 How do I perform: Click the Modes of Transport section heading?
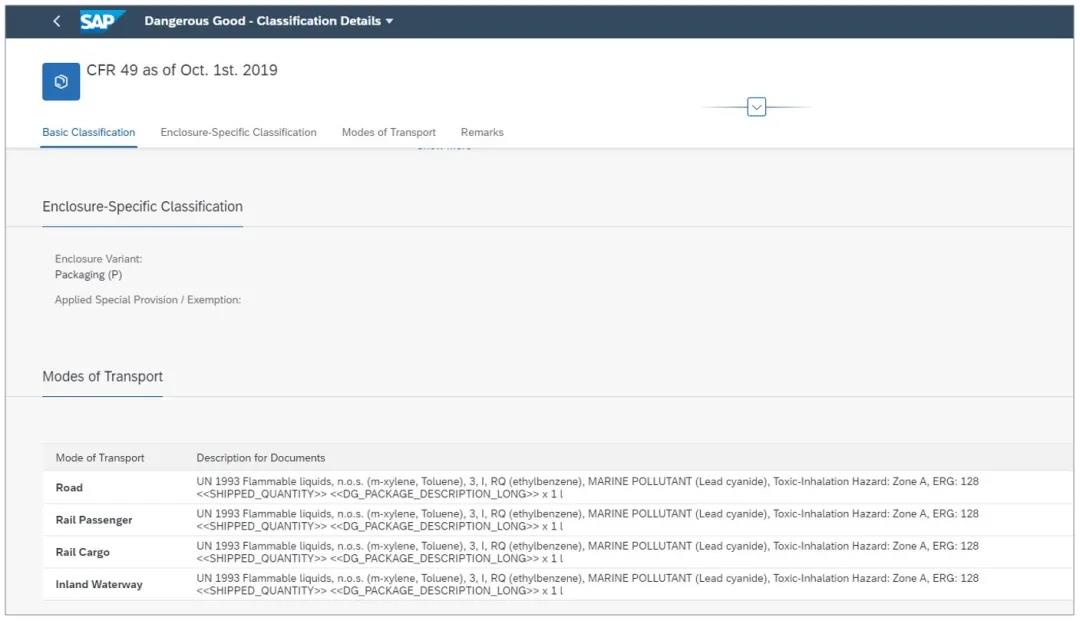102,376
